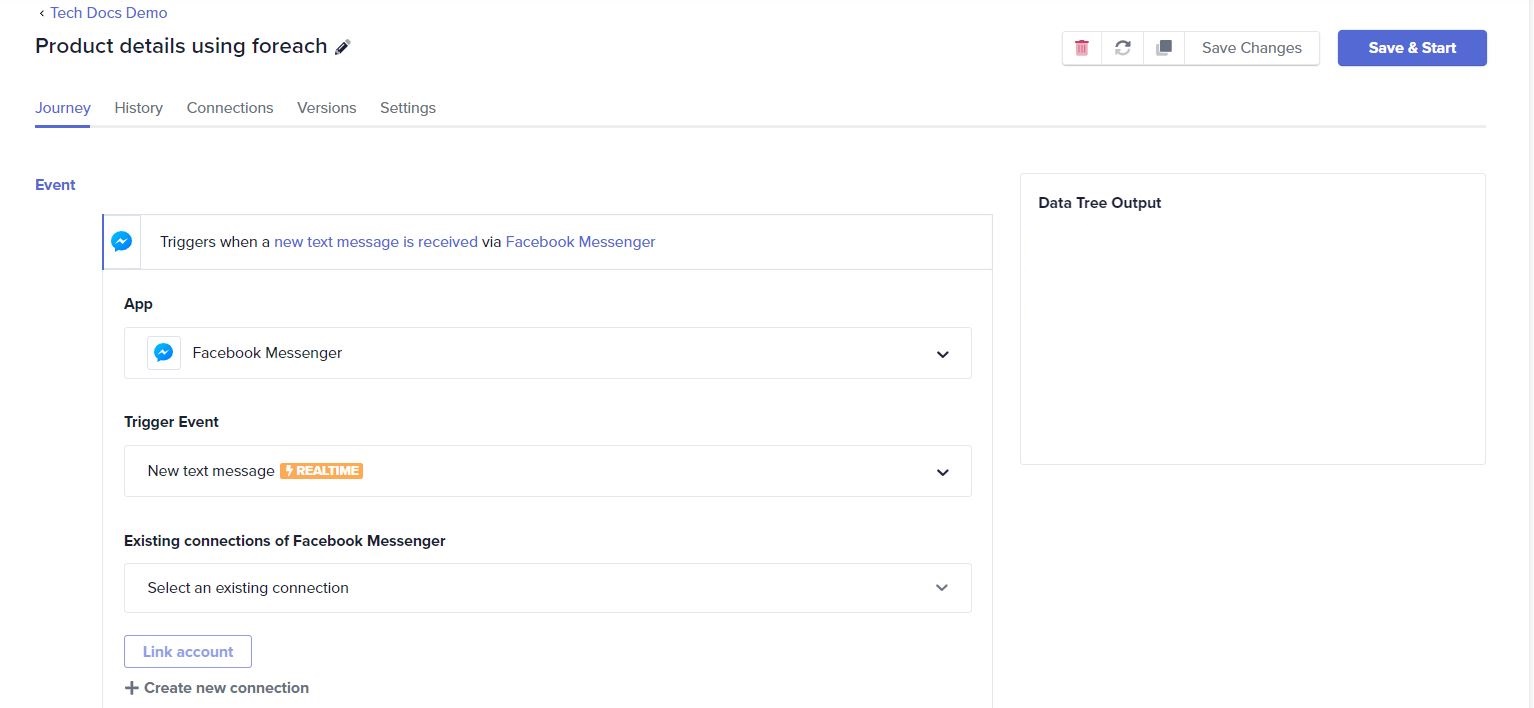Click the plus icon beside Create new connection
Screen dimensions: 1534x708
click(x=131, y=688)
